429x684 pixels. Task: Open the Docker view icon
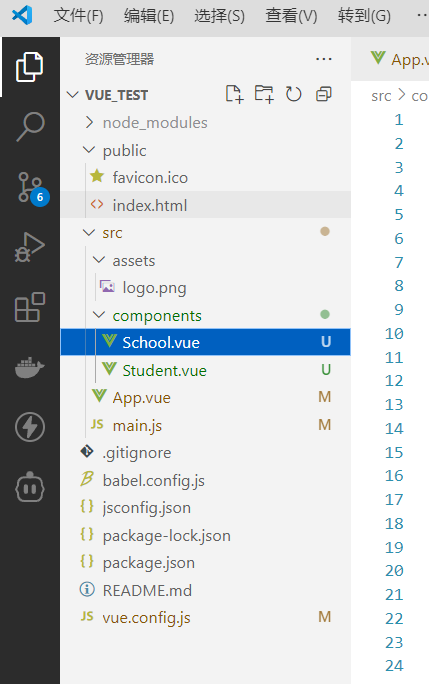tap(30, 367)
